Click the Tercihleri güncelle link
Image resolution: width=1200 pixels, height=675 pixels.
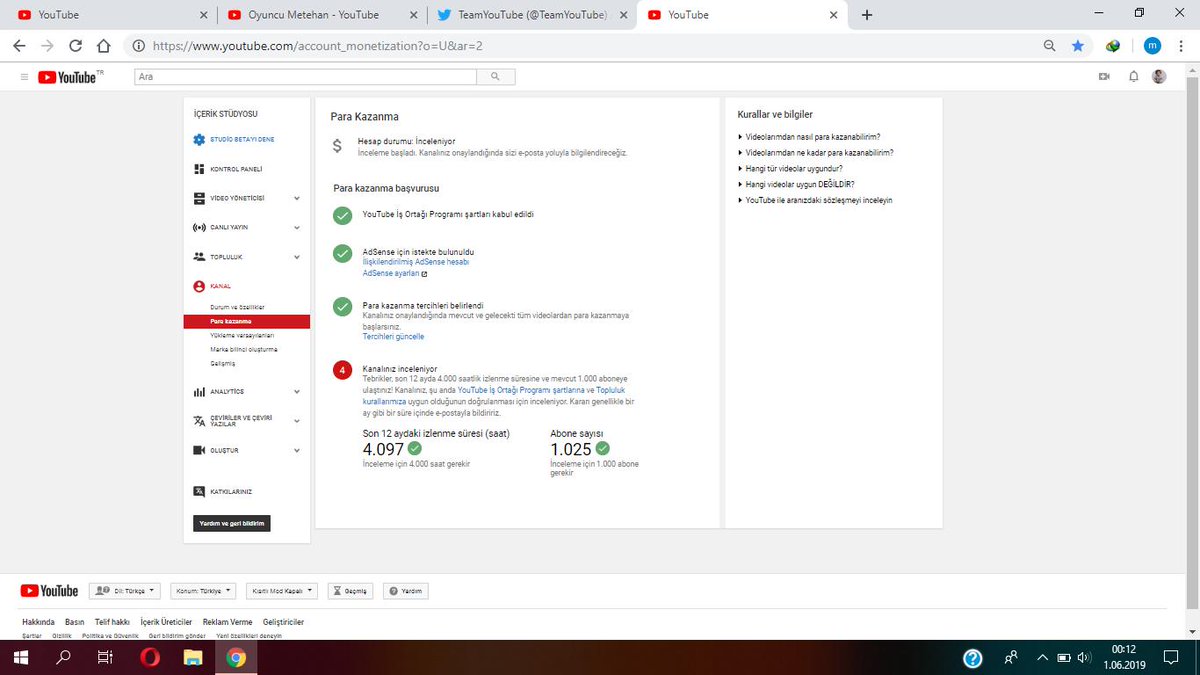coord(393,337)
